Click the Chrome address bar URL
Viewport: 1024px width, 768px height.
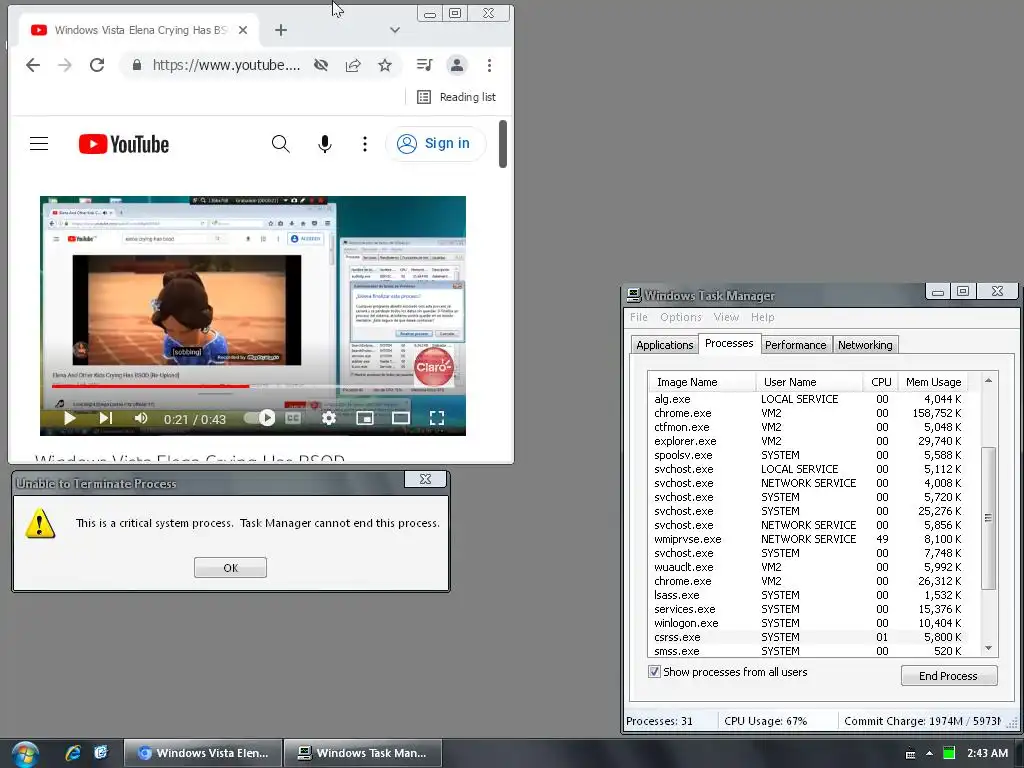[226, 65]
